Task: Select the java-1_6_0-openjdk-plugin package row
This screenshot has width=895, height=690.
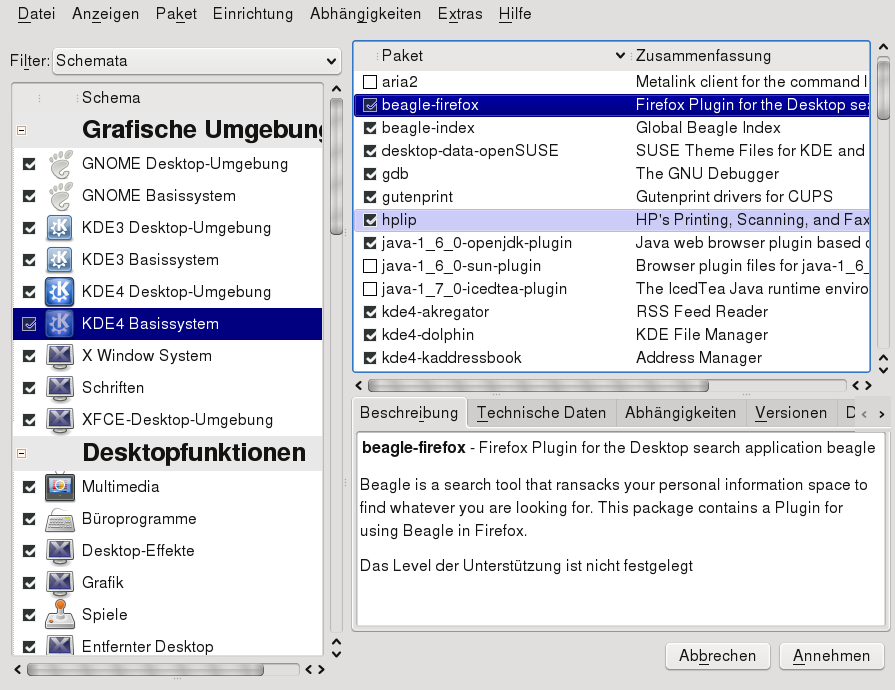Action: [x=612, y=243]
